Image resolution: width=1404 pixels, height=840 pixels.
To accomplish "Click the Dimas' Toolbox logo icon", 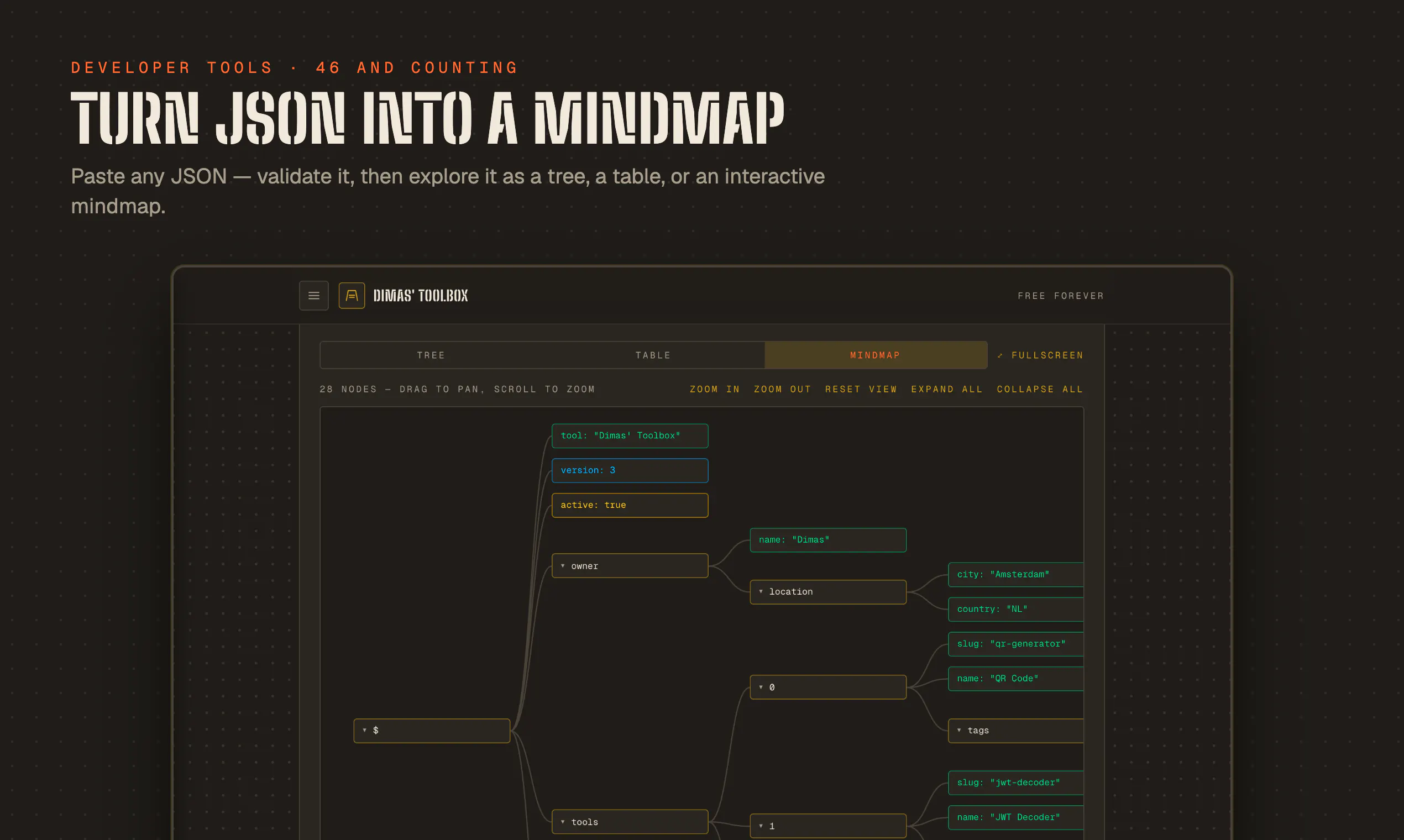I will (x=352, y=296).
